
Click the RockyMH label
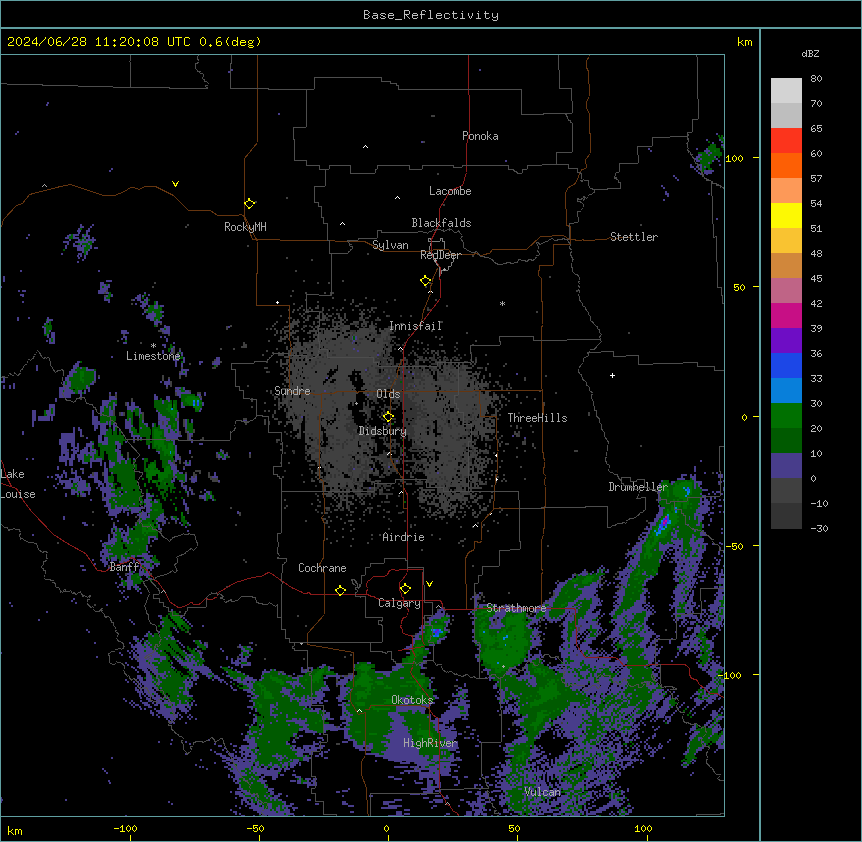[x=245, y=227]
